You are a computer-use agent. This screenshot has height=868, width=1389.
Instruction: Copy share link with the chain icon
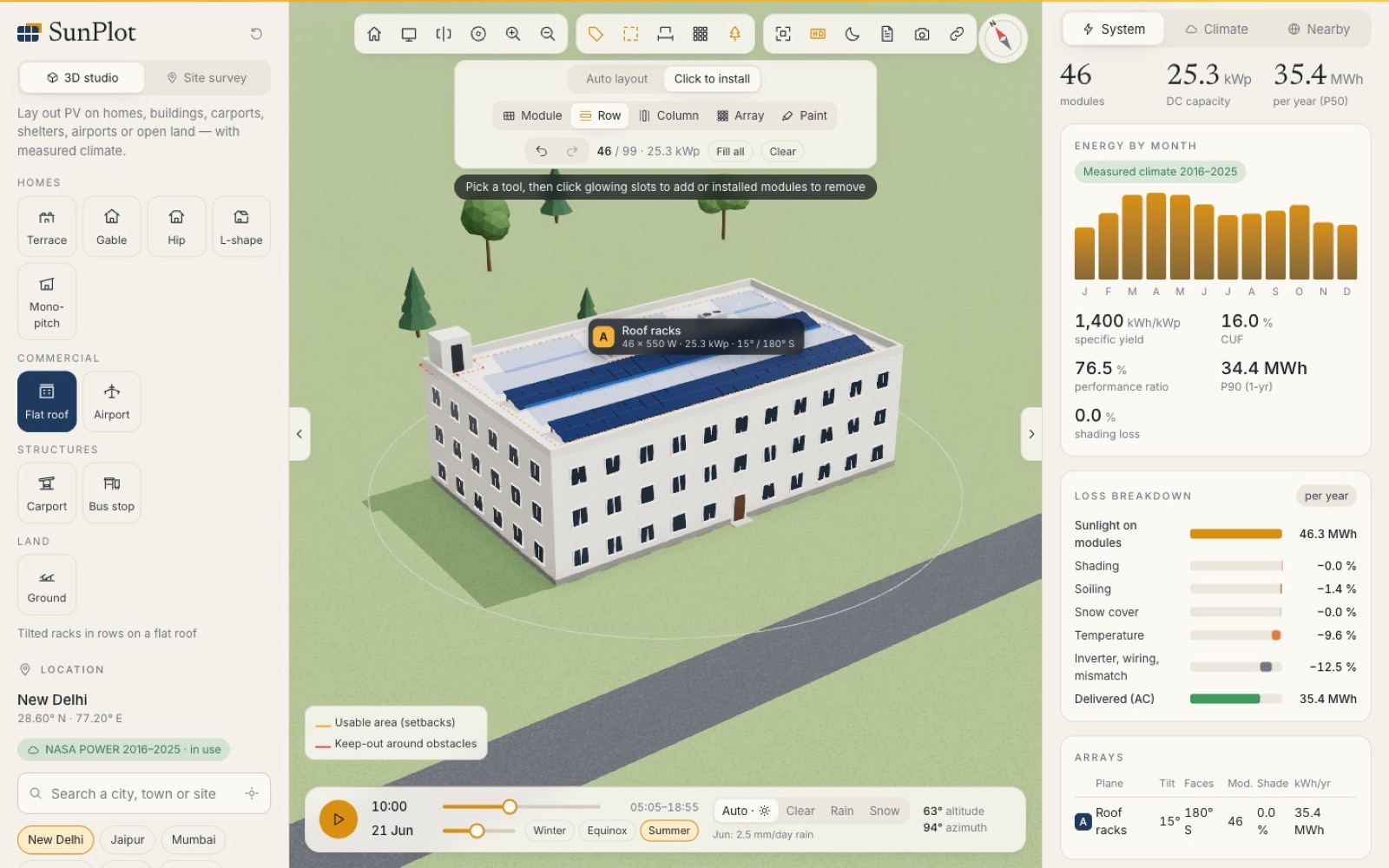point(957,34)
